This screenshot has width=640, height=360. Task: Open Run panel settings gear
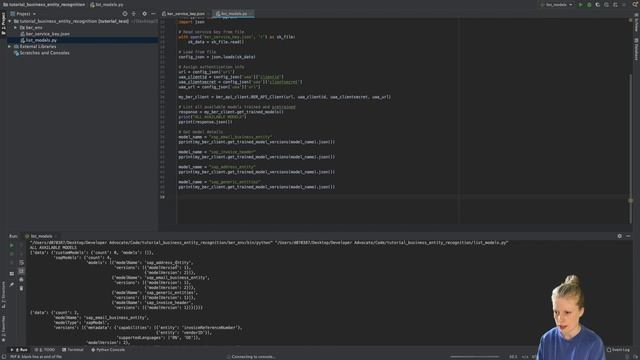pos(620,236)
